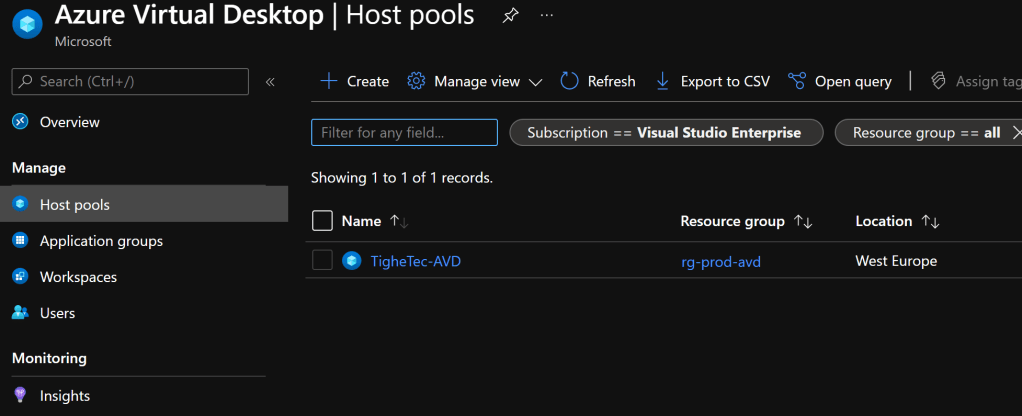The width and height of the screenshot is (1022, 416).
Task: Open the ellipsis more options menu
Action: [546, 16]
